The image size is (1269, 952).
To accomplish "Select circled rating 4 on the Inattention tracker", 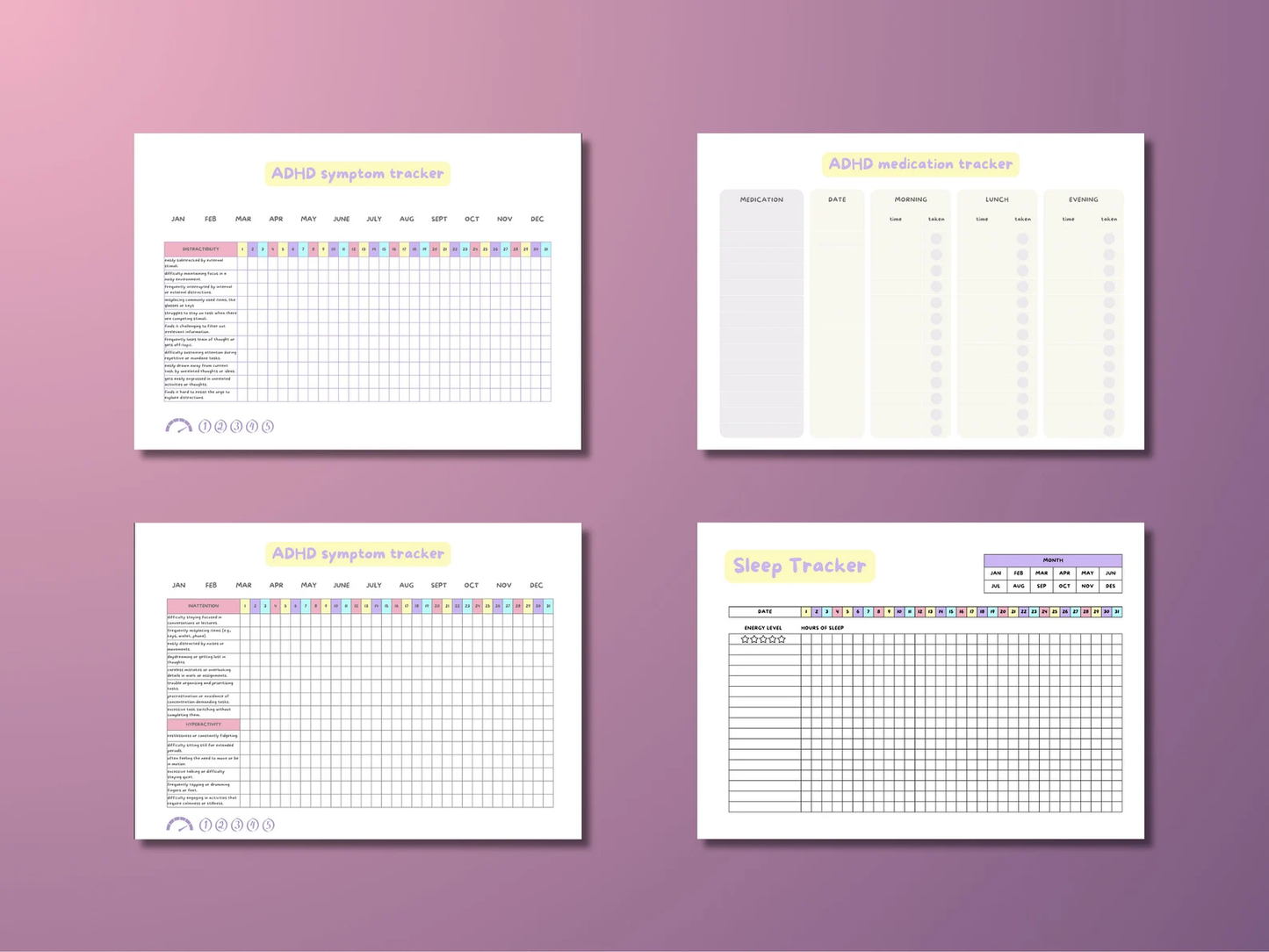I will tap(253, 825).
